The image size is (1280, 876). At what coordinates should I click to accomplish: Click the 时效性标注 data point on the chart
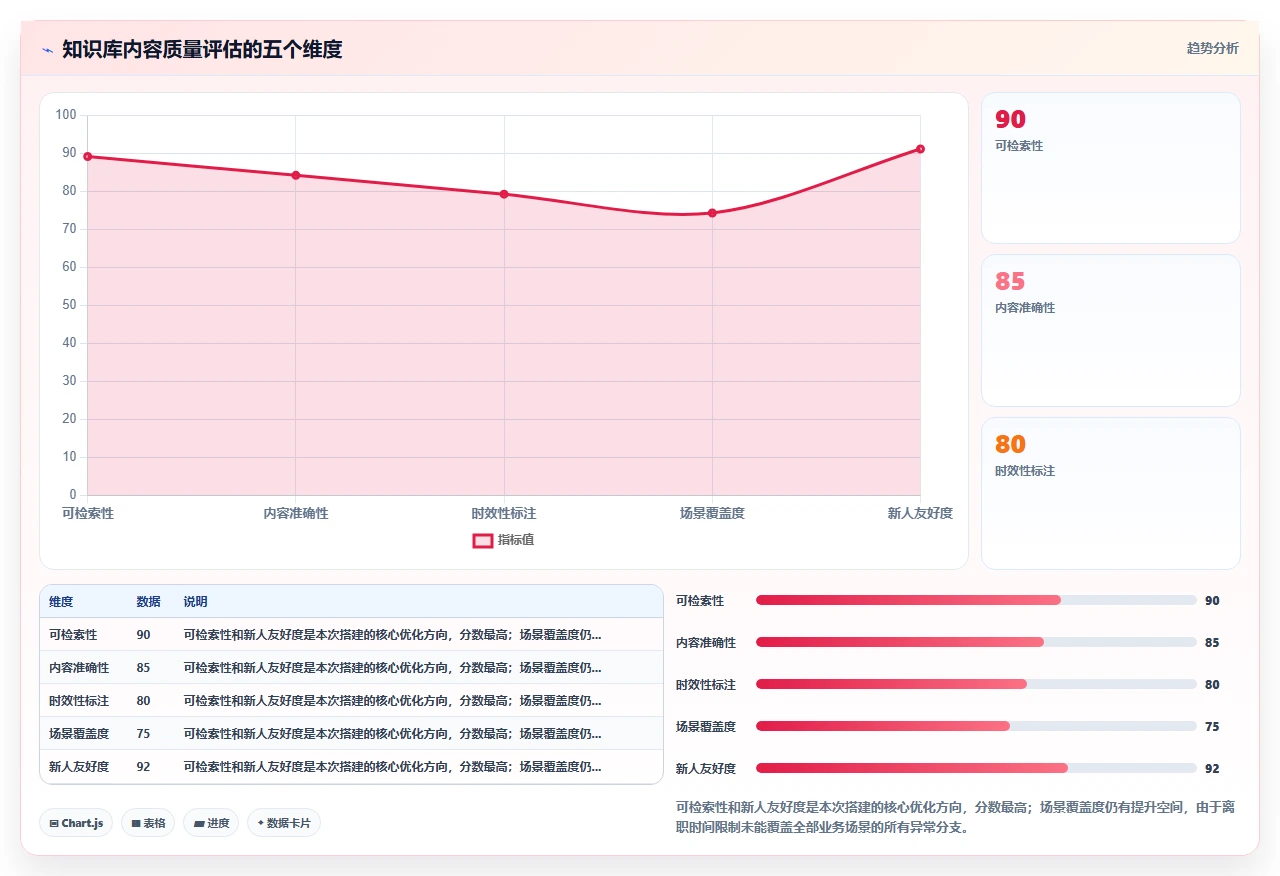(504, 194)
